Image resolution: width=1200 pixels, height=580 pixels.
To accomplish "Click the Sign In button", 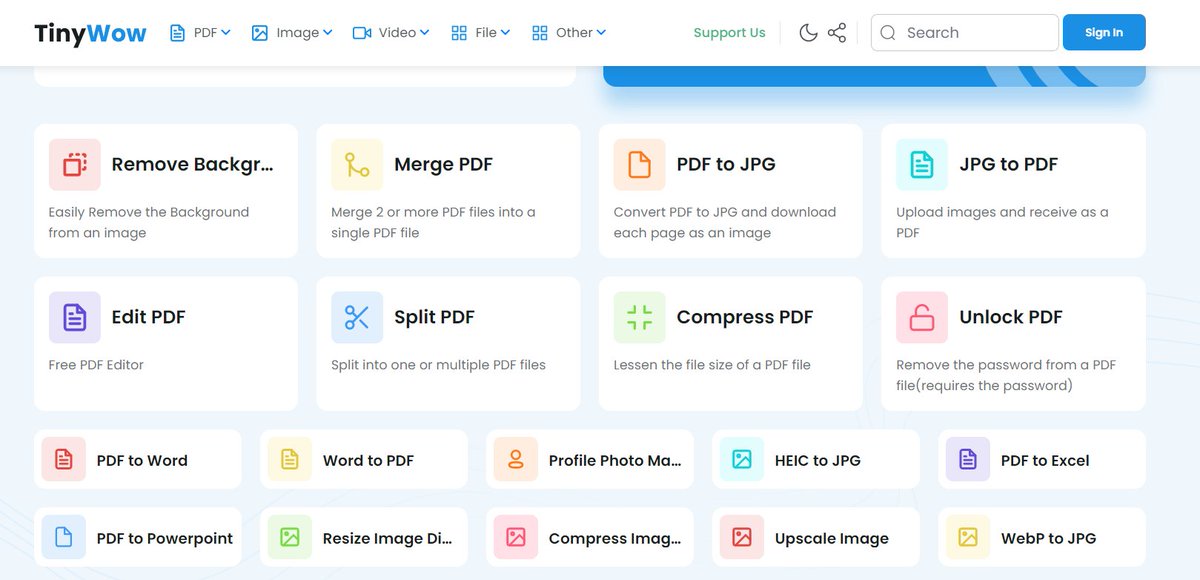I will pyautogui.click(x=1104, y=33).
